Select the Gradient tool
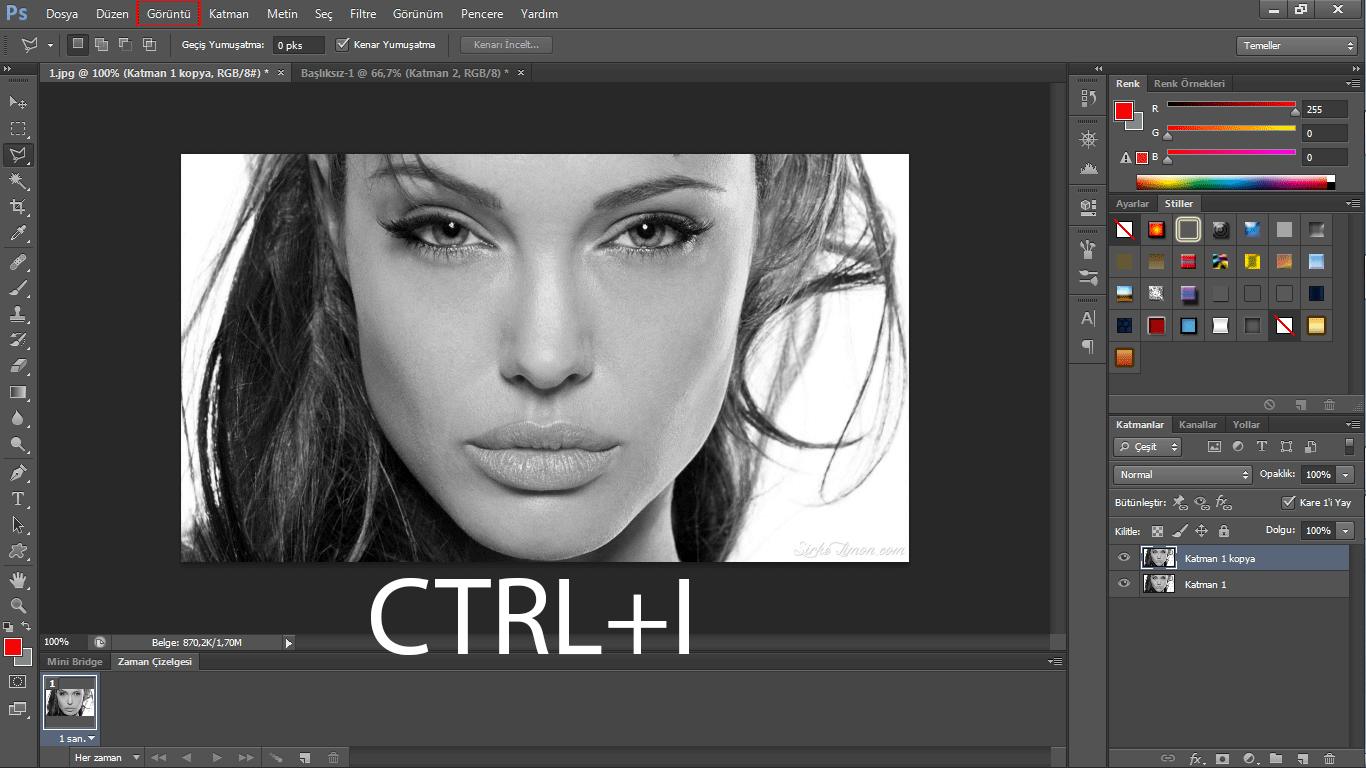The width and height of the screenshot is (1366, 768). coord(18,392)
